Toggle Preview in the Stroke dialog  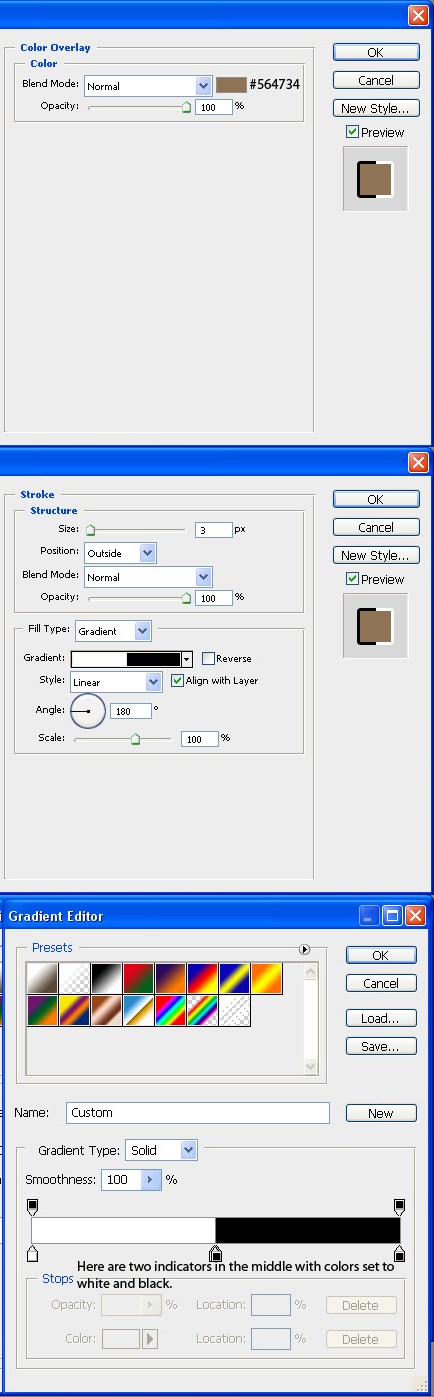[352, 579]
